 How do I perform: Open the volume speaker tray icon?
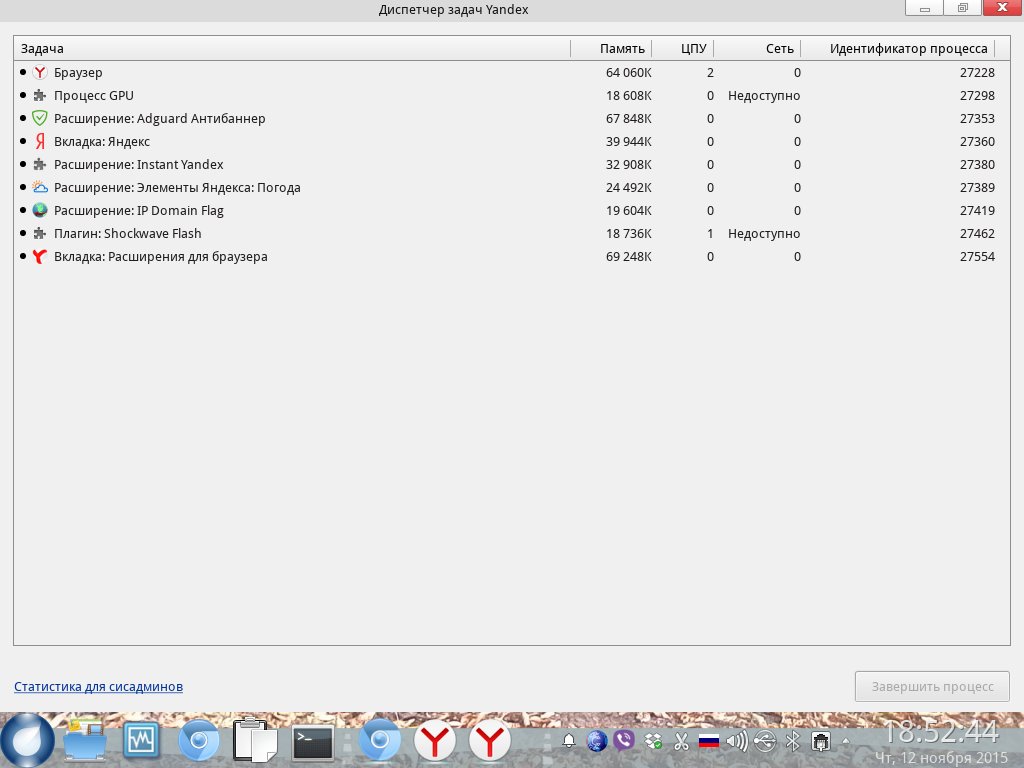737,741
